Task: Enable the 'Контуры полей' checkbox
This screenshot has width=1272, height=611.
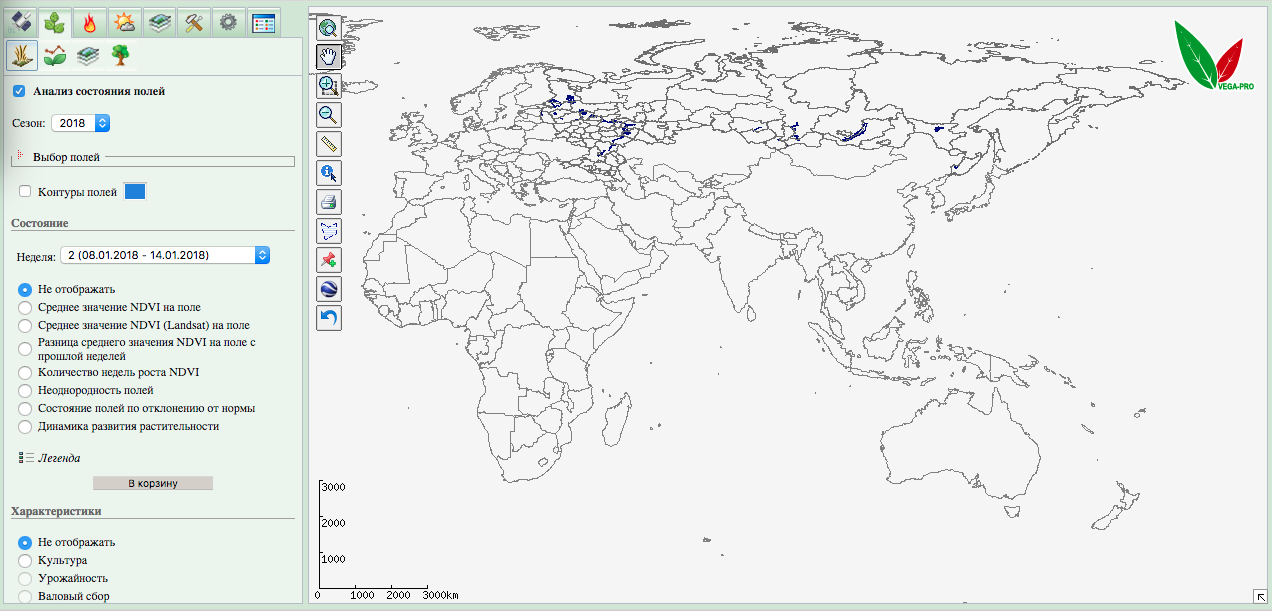Action: pyautogui.click(x=25, y=192)
